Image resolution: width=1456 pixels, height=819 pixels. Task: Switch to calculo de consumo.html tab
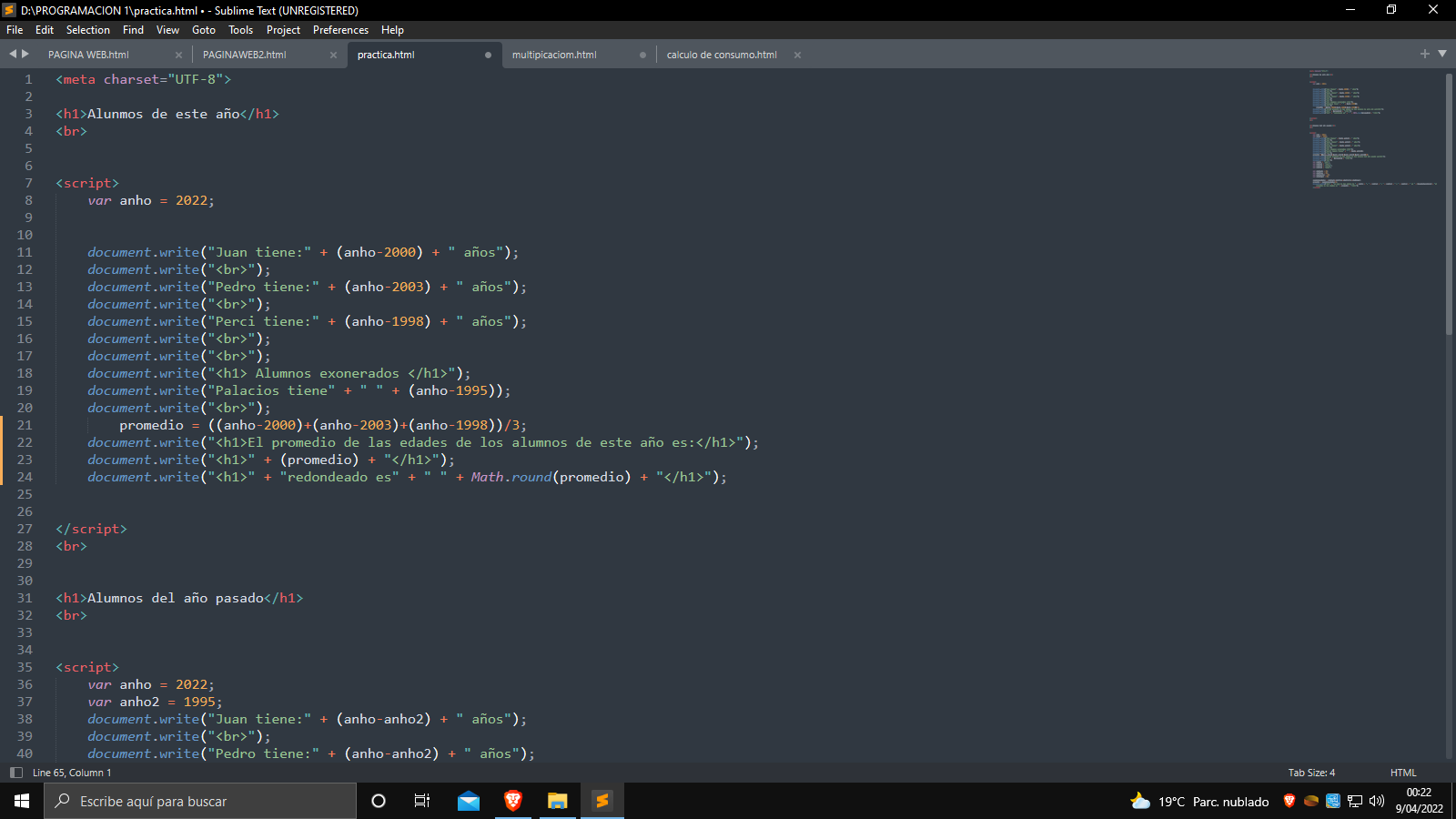point(722,55)
